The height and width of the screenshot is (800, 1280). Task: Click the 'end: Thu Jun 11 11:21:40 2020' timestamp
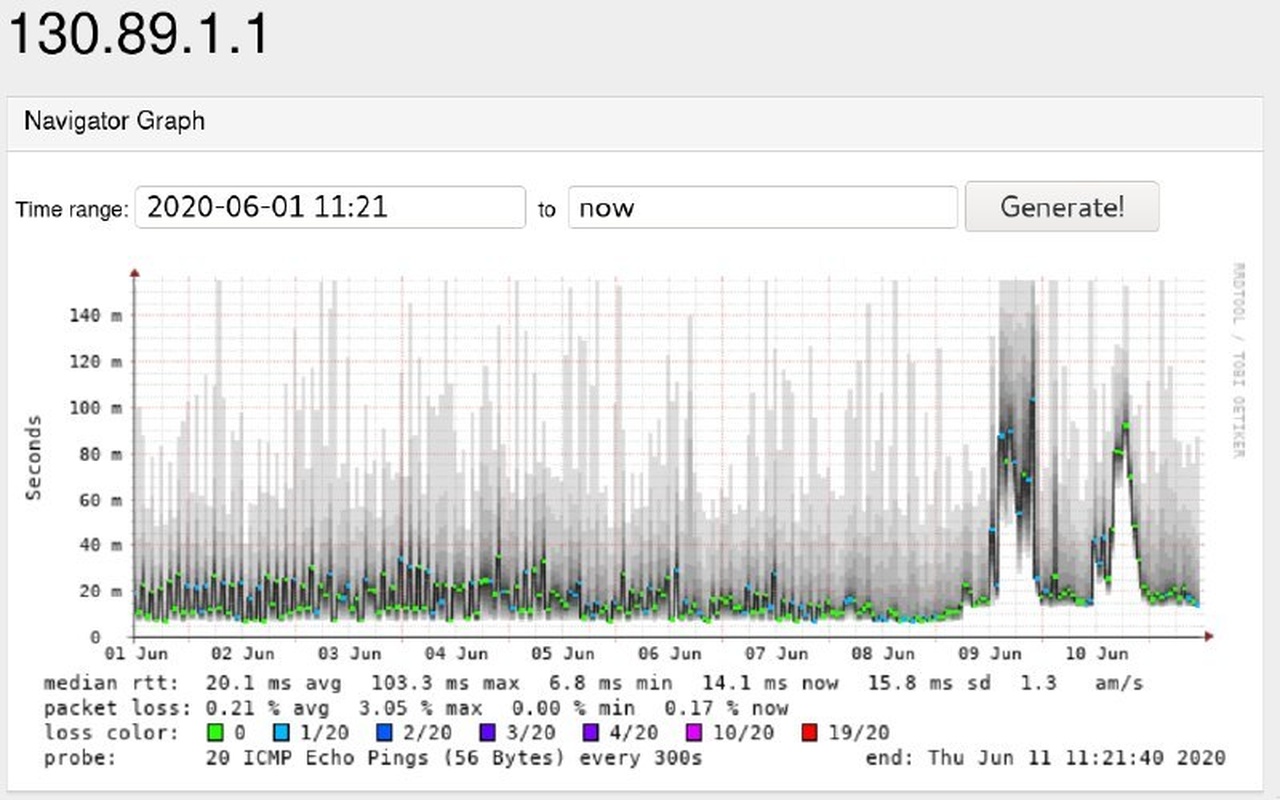click(x=1045, y=758)
